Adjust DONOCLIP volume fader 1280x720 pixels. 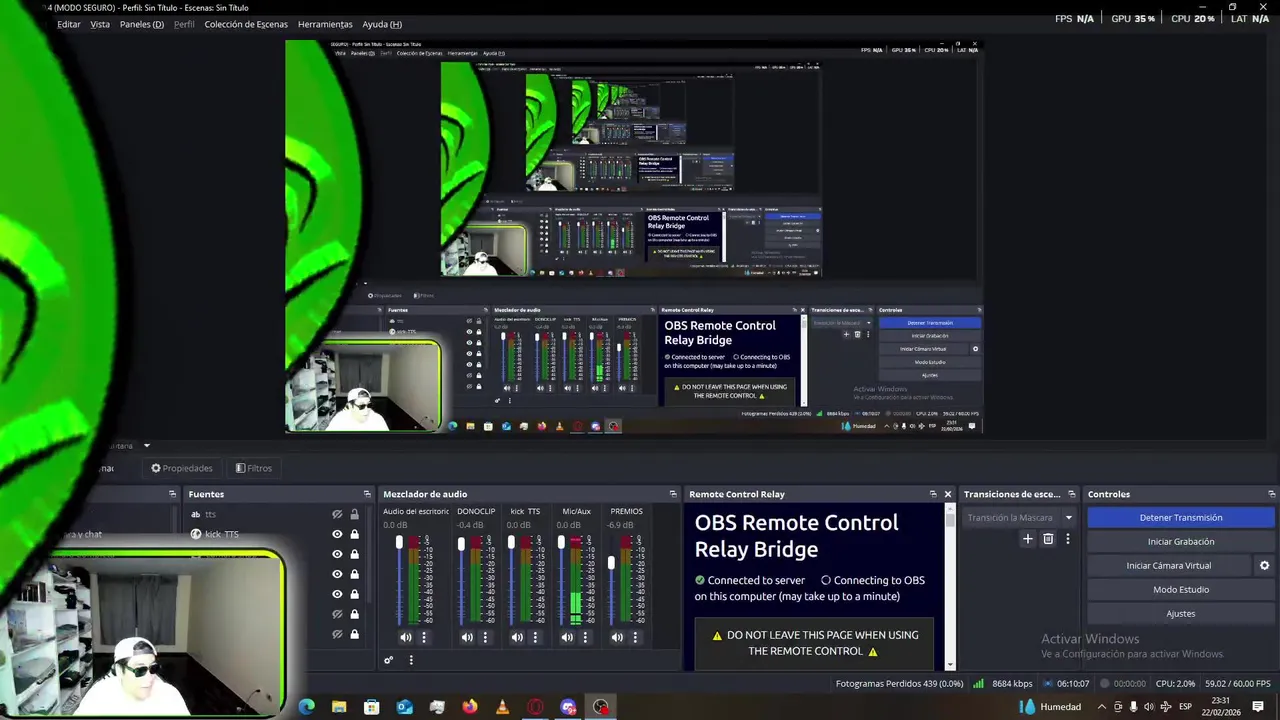pyautogui.click(x=461, y=544)
